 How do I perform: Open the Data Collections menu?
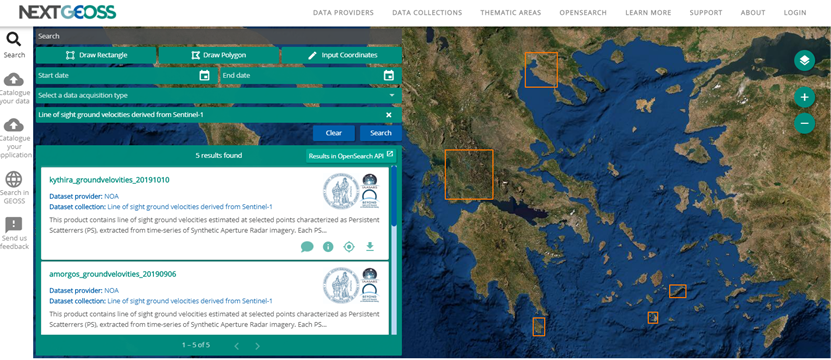[427, 13]
